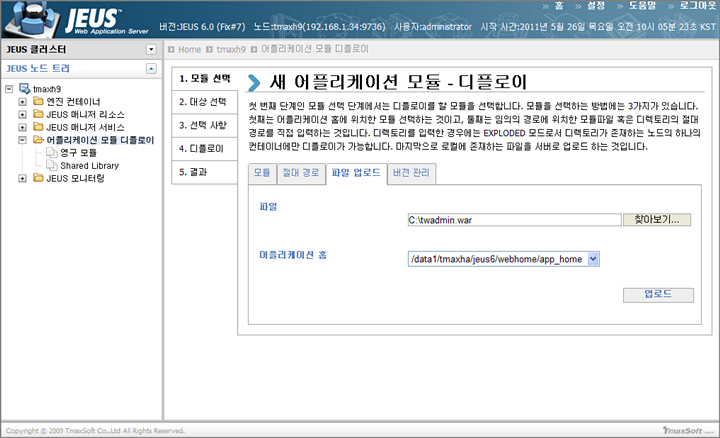Image resolution: width=720 pixels, height=438 pixels.
Task: Click the JEUS 매니저 리소스 folder icon
Action: click(38, 114)
